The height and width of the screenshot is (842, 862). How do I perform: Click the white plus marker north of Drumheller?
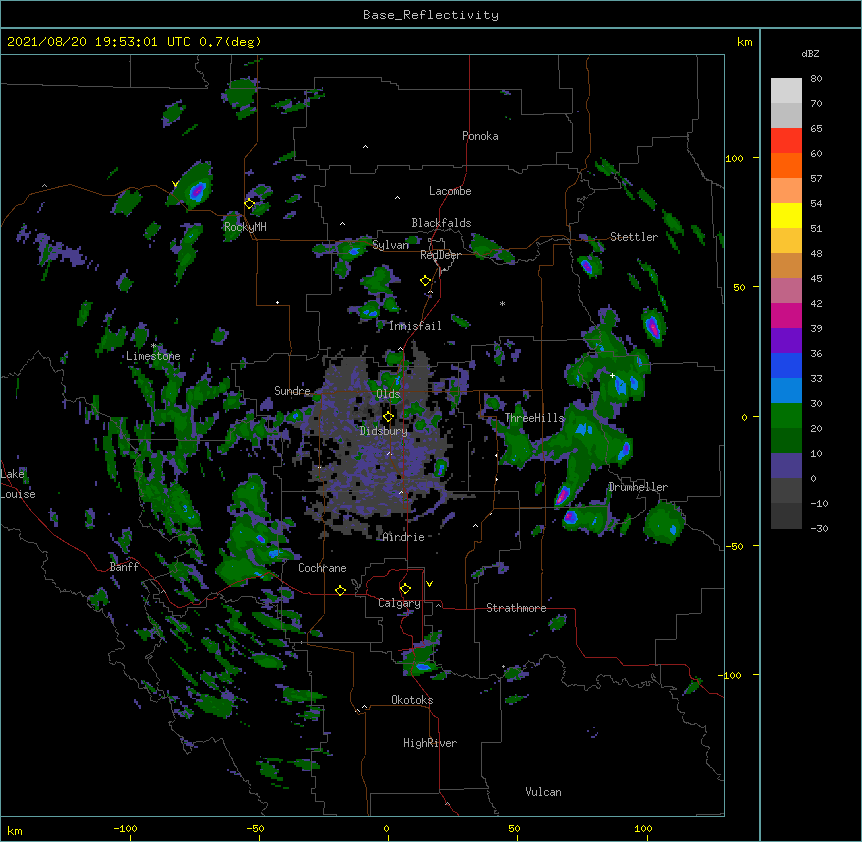tap(612, 375)
